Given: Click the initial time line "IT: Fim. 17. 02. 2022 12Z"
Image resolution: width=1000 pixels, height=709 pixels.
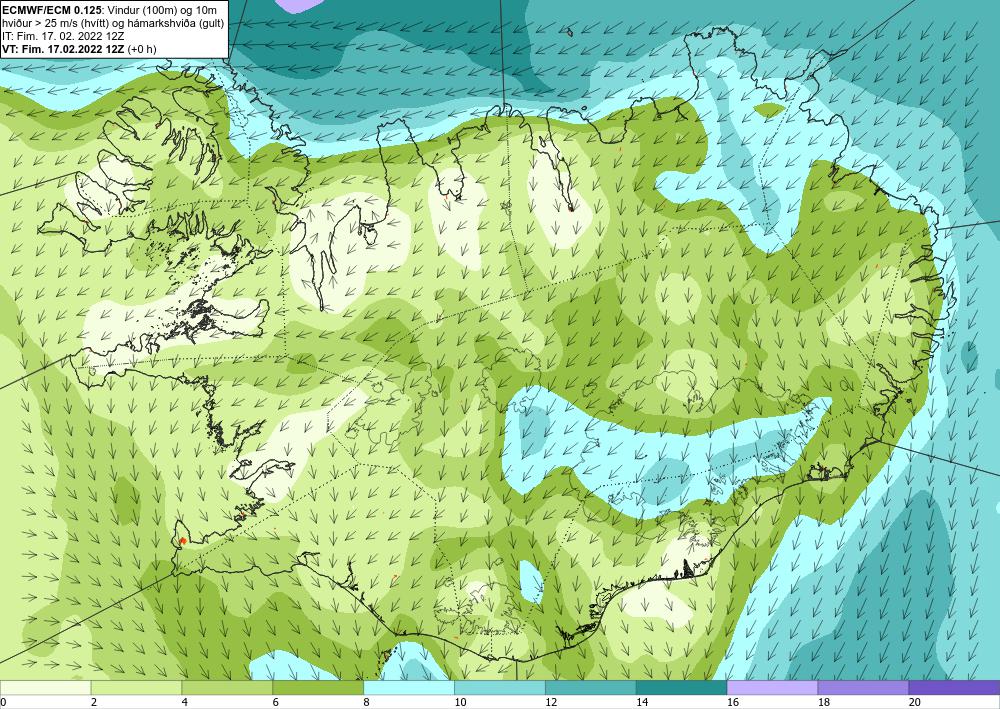Looking at the screenshot, I should 62,36.
